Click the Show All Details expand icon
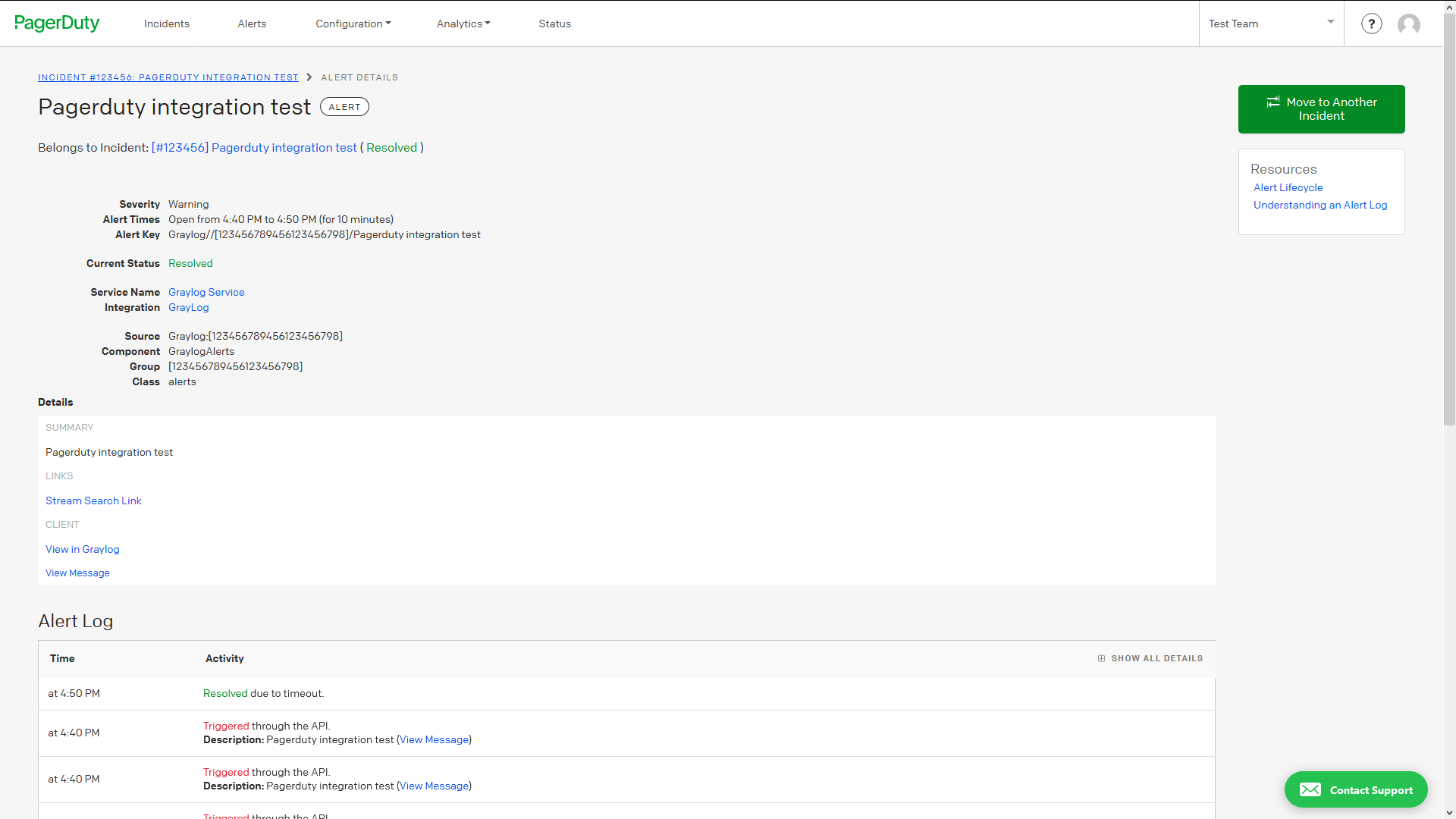Image resolution: width=1456 pixels, height=819 pixels. click(x=1101, y=658)
